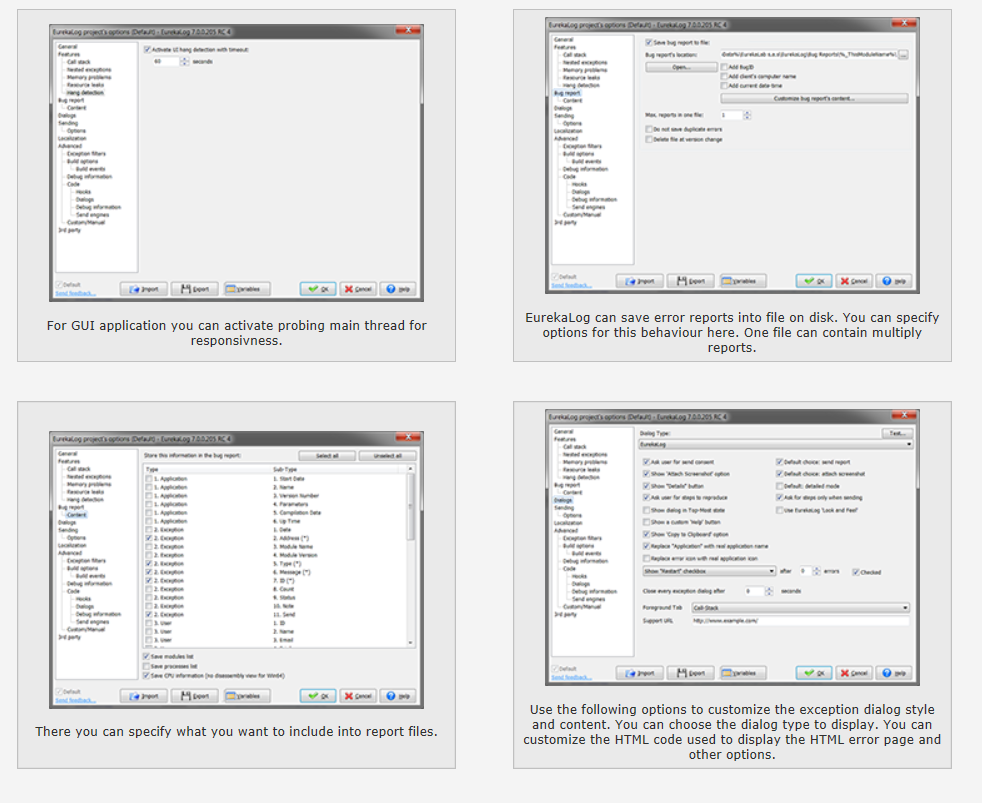The width and height of the screenshot is (982, 803).
Task: Select 'Exception filters' in report content dialog tree
Action: point(86,561)
